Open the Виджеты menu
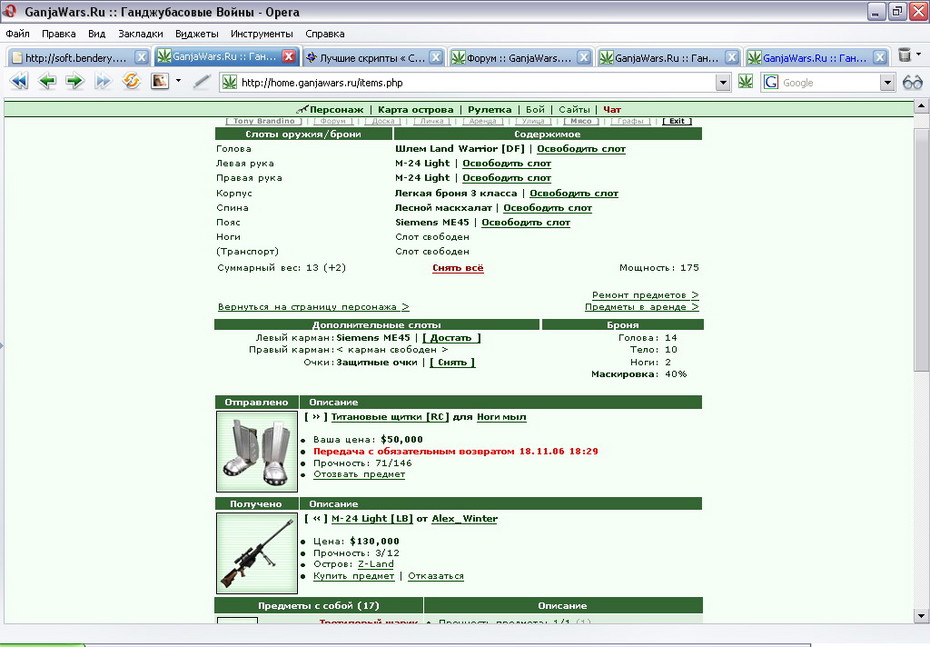Viewport: 930px width, 647px height. coord(196,34)
